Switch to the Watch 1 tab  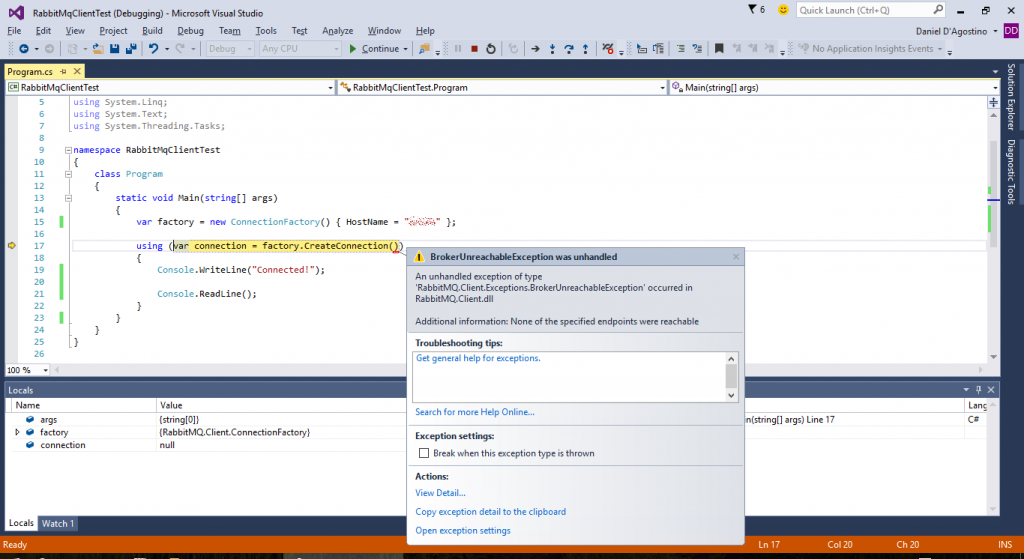[57, 523]
